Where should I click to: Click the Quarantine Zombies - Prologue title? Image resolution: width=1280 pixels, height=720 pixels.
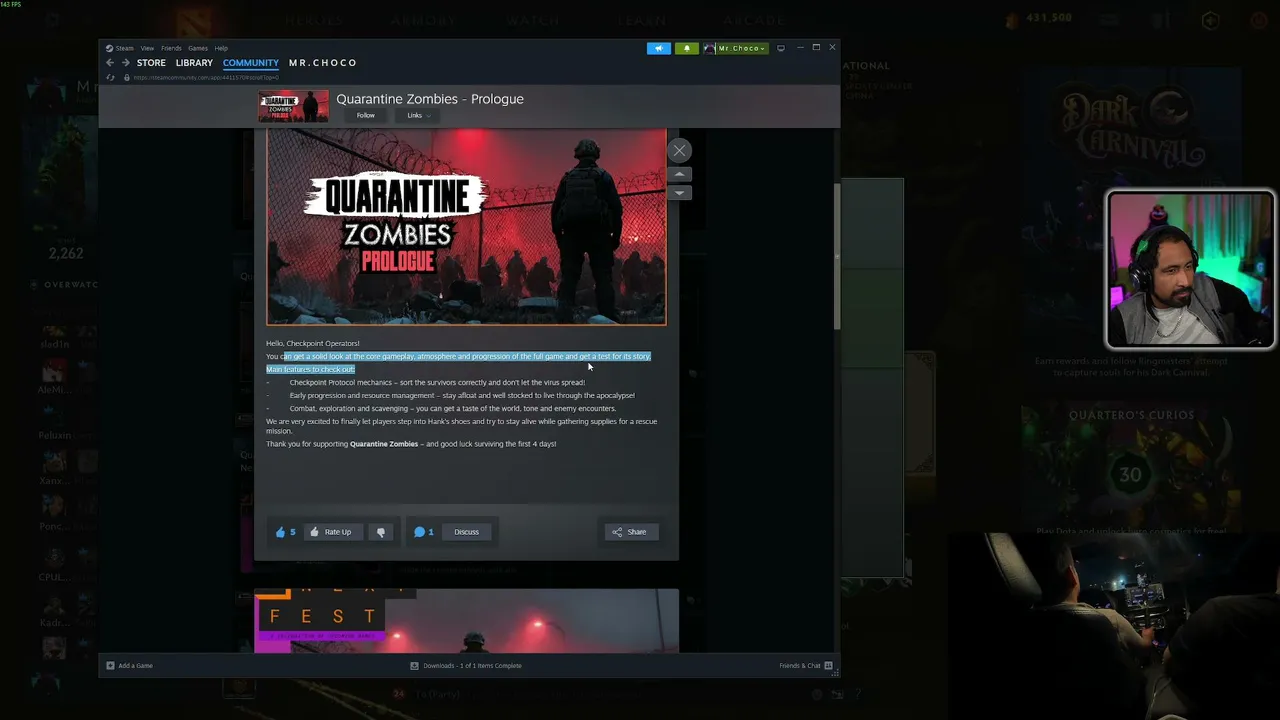(x=430, y=99)
